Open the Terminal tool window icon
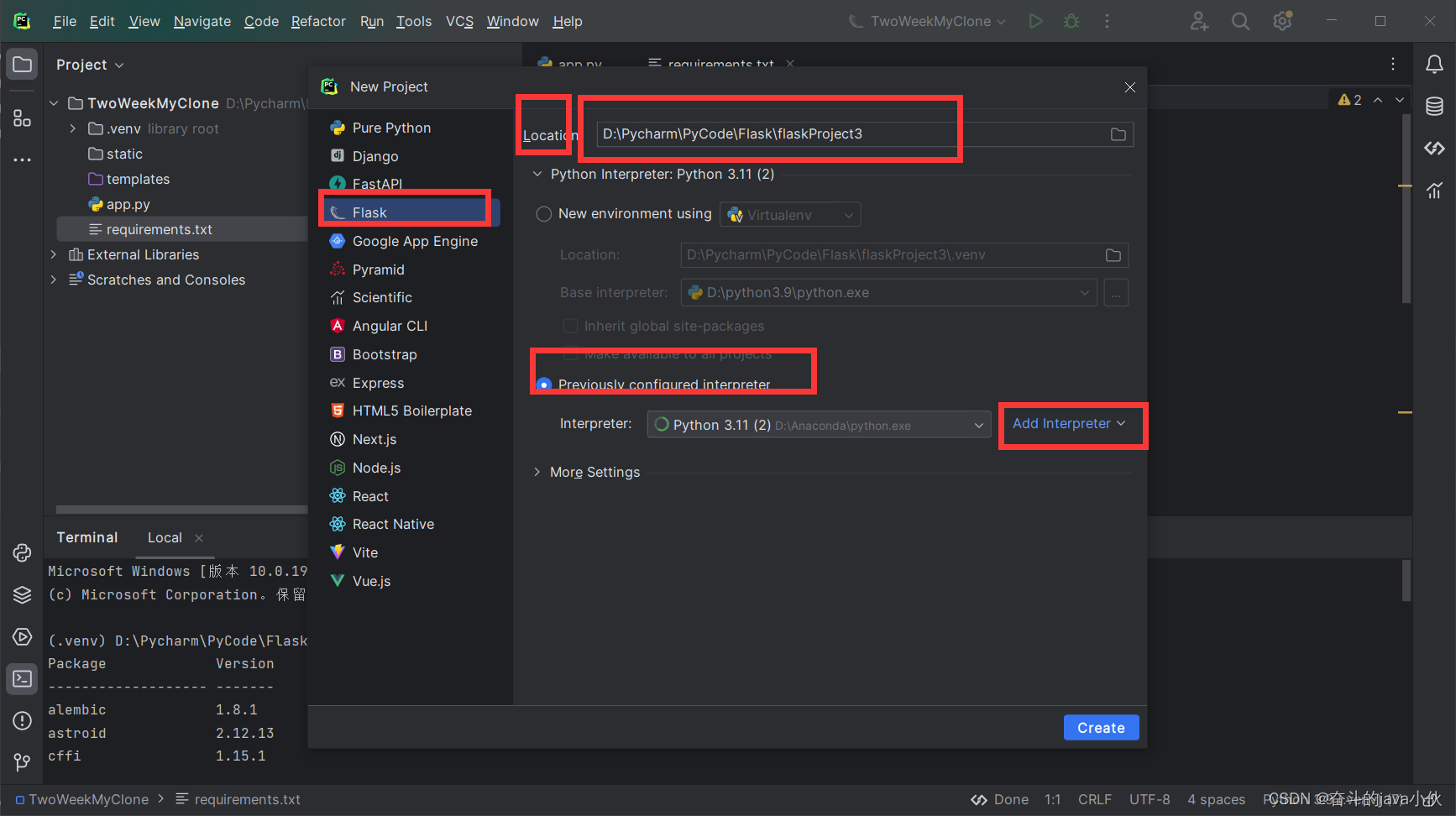This screenshot has height=816, width=1456. [x=23, y=678]
